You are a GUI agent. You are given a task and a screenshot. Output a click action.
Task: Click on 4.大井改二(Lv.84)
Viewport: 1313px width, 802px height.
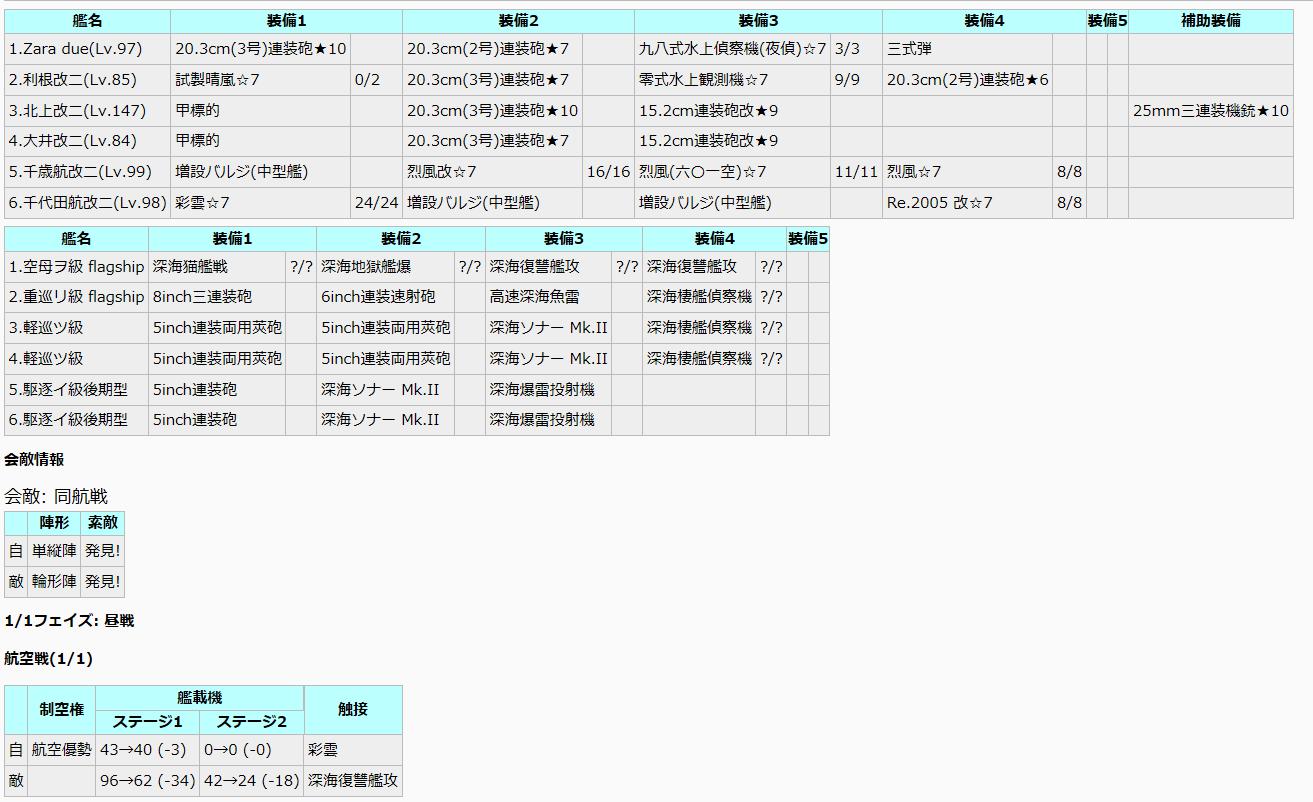pyautogui.click(x=87, y=141)
